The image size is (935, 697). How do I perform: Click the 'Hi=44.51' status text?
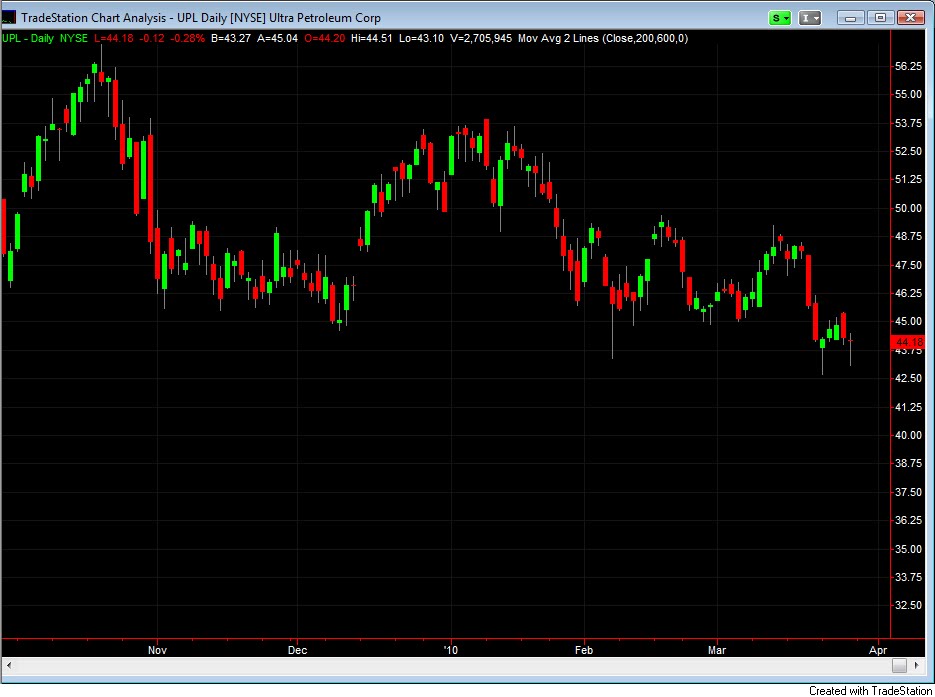(371, 39)
